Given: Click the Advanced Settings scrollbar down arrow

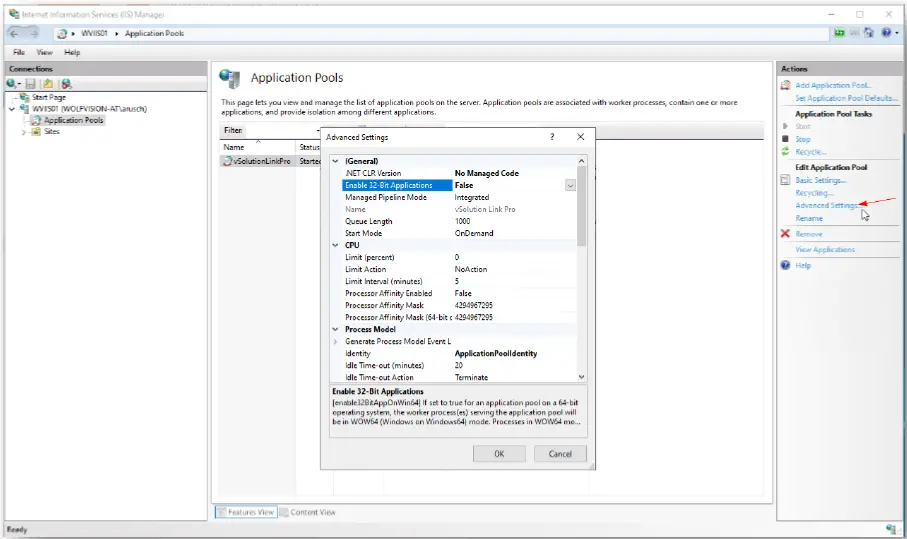Looking at the screenshot, I should [x=582, y=377].
